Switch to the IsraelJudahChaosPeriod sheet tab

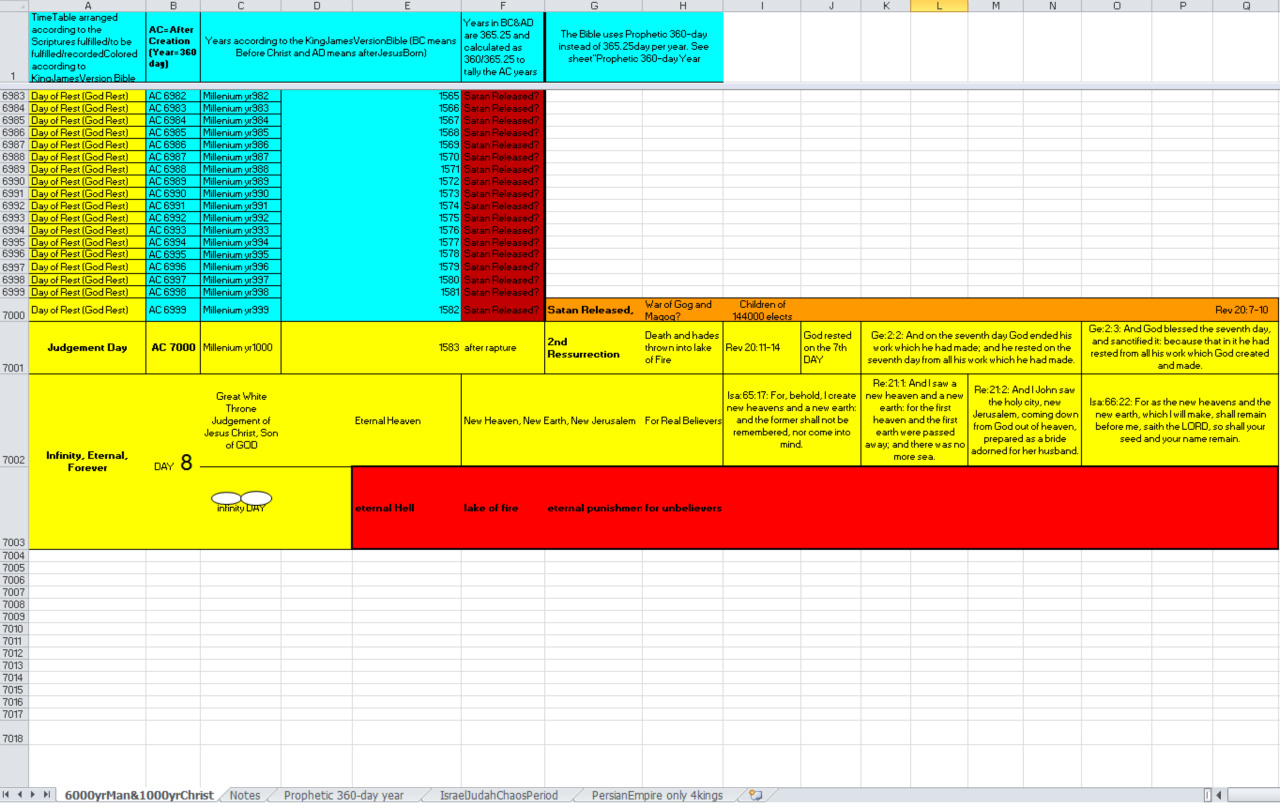pos(499,795)
